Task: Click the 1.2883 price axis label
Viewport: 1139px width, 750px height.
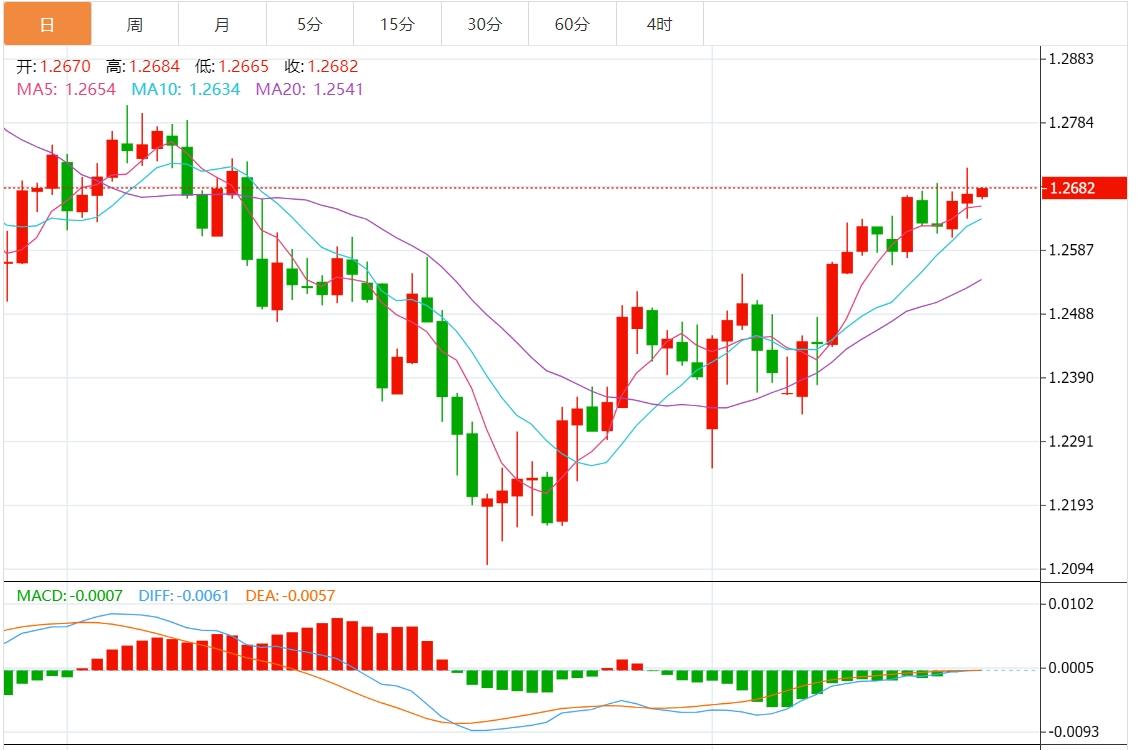Action: pyautogui.click(x=1070, y=59)
